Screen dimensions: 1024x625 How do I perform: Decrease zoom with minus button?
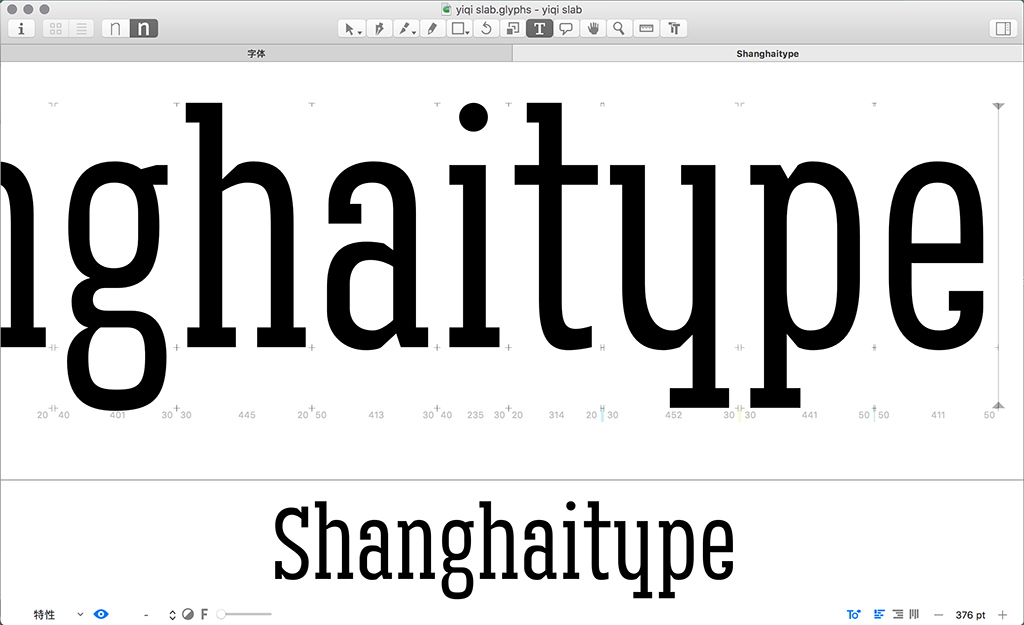point(938,615)
